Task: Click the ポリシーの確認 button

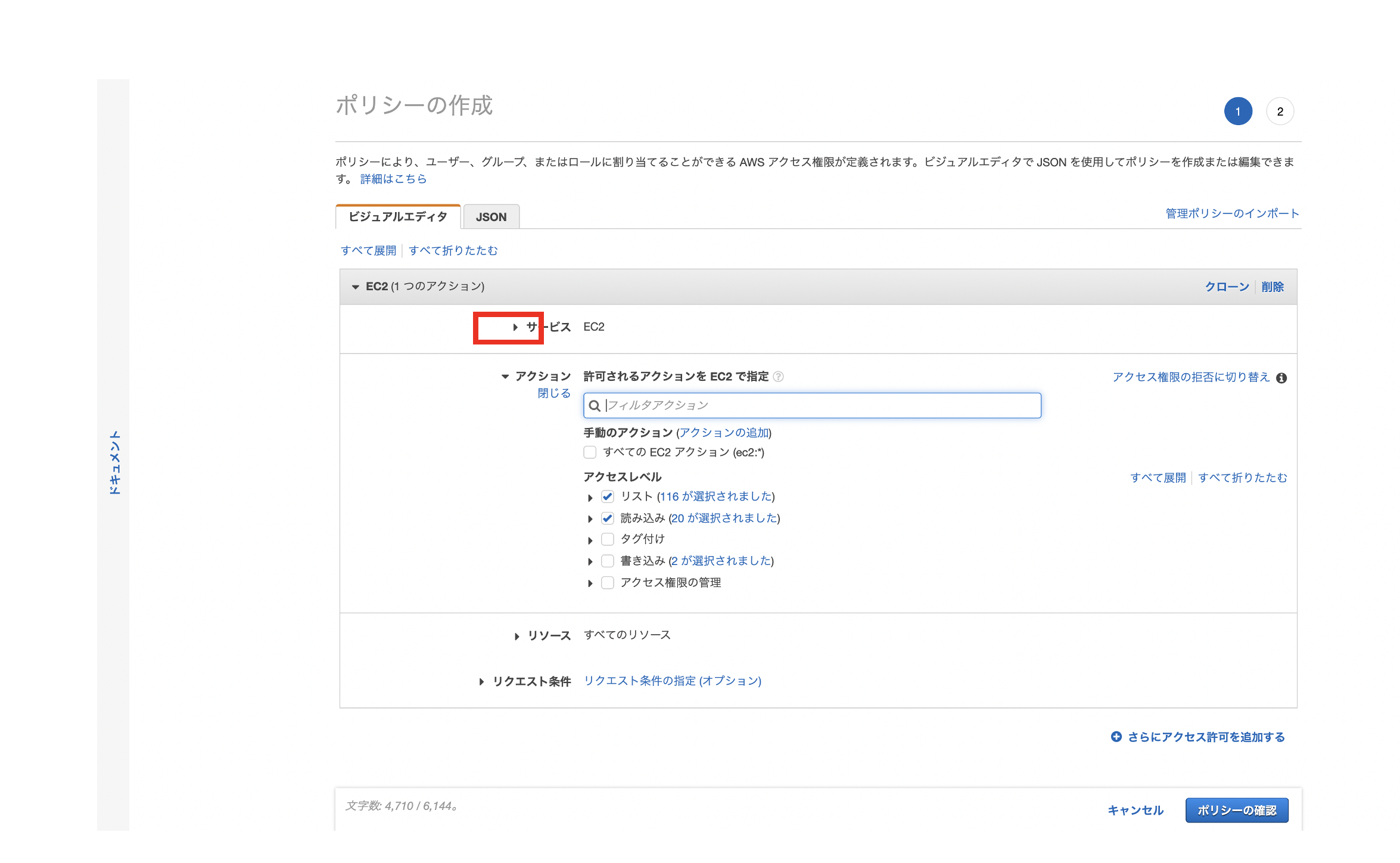Action: tap(1237, 811)
